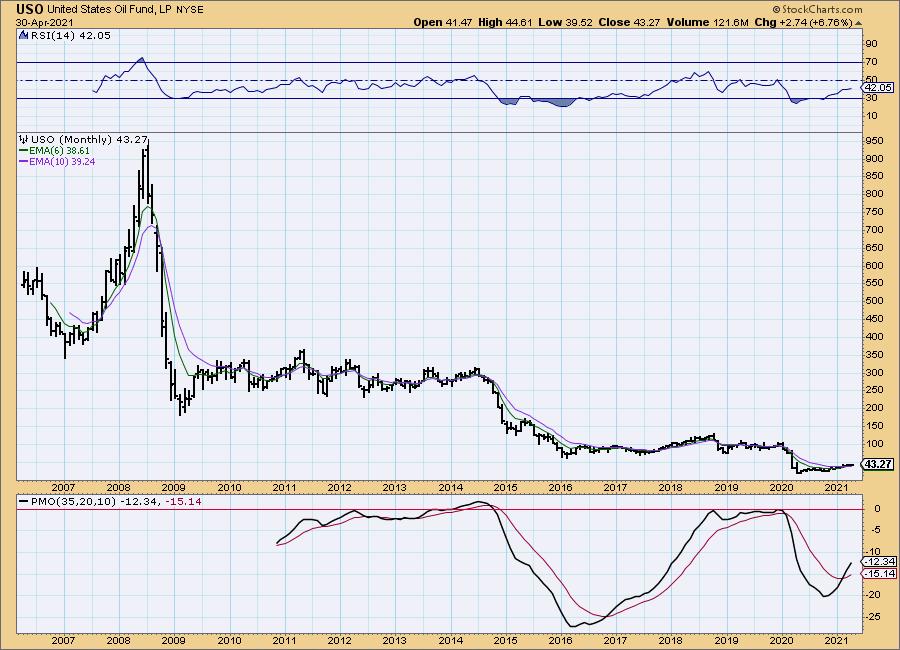Click the 700 price axis label

click(875, 230)
